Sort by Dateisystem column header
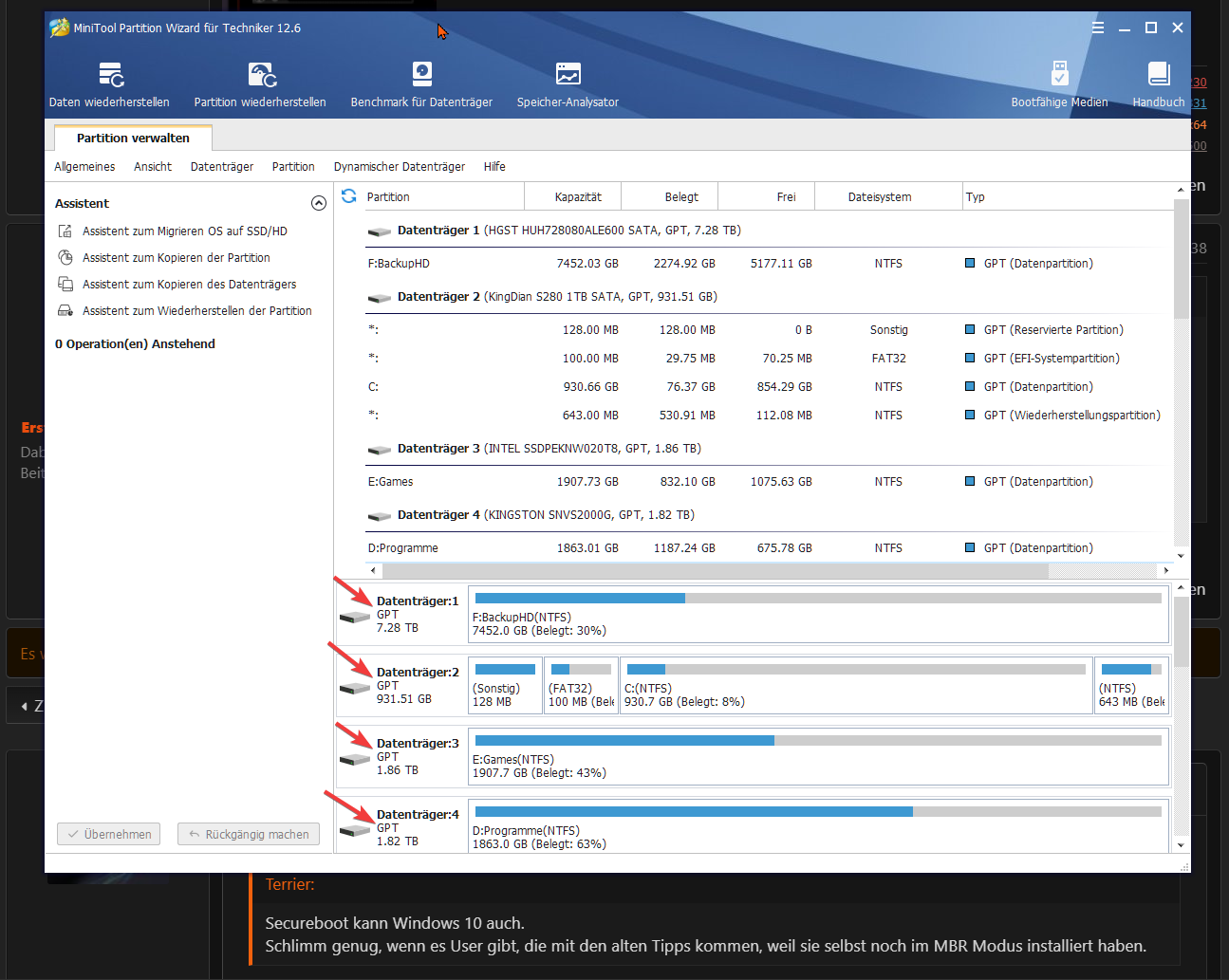 888,196
